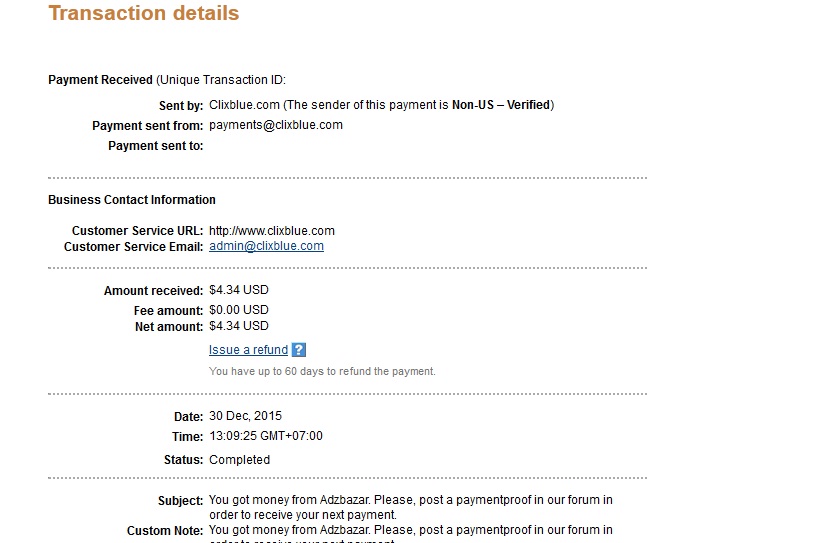
Task: Click the help icon beside Issue a refund
Action: click(x=299, y=350)
